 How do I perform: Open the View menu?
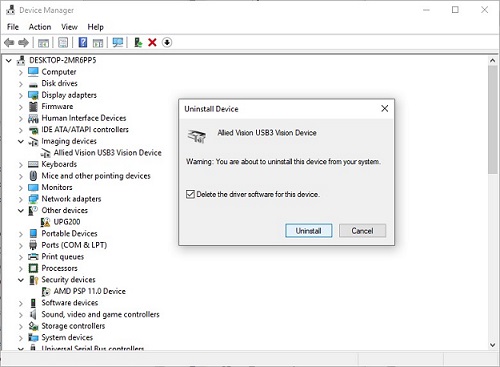(x=69, y=27)
